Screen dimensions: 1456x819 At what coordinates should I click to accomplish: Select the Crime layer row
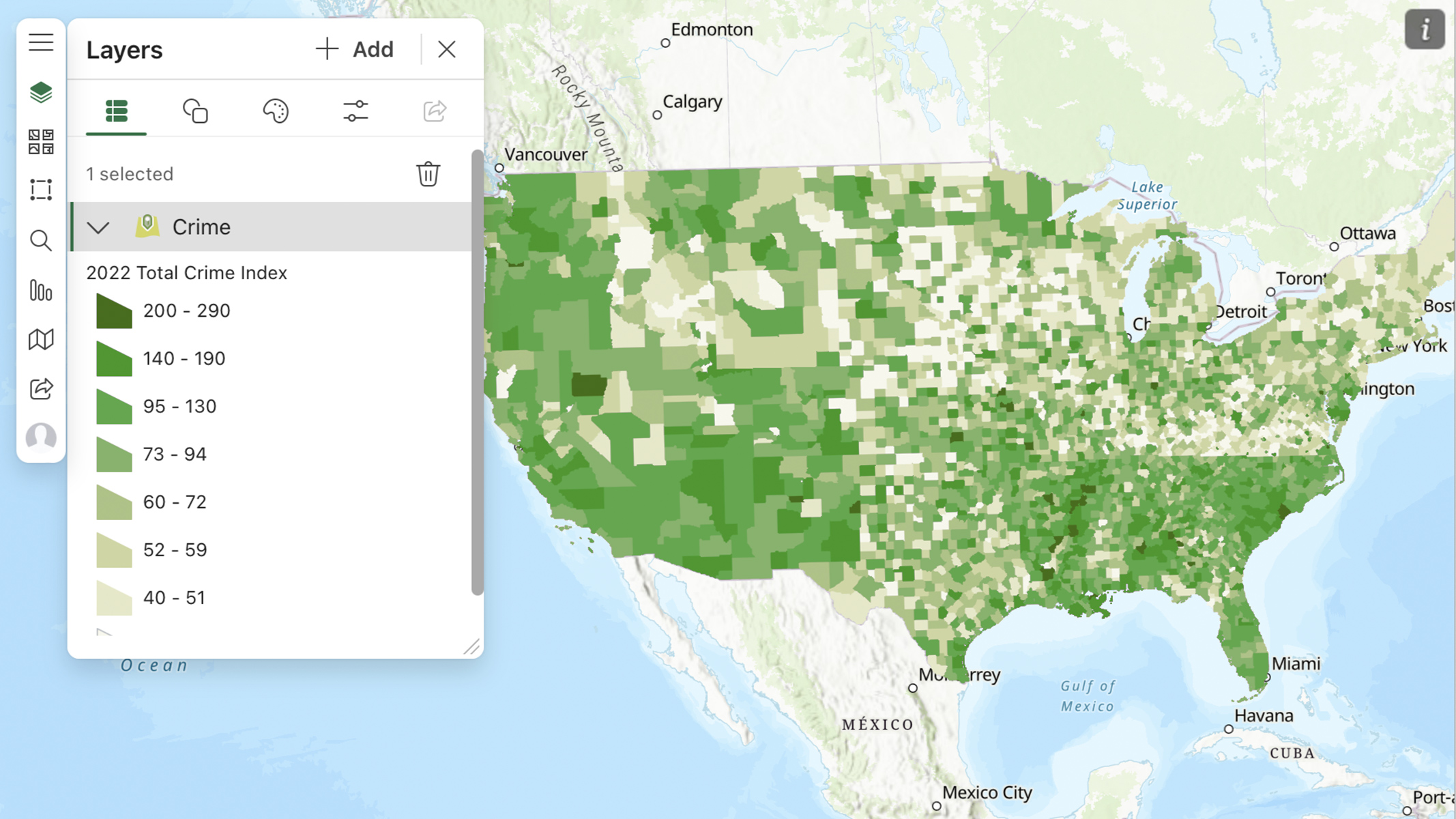point(273,227)
